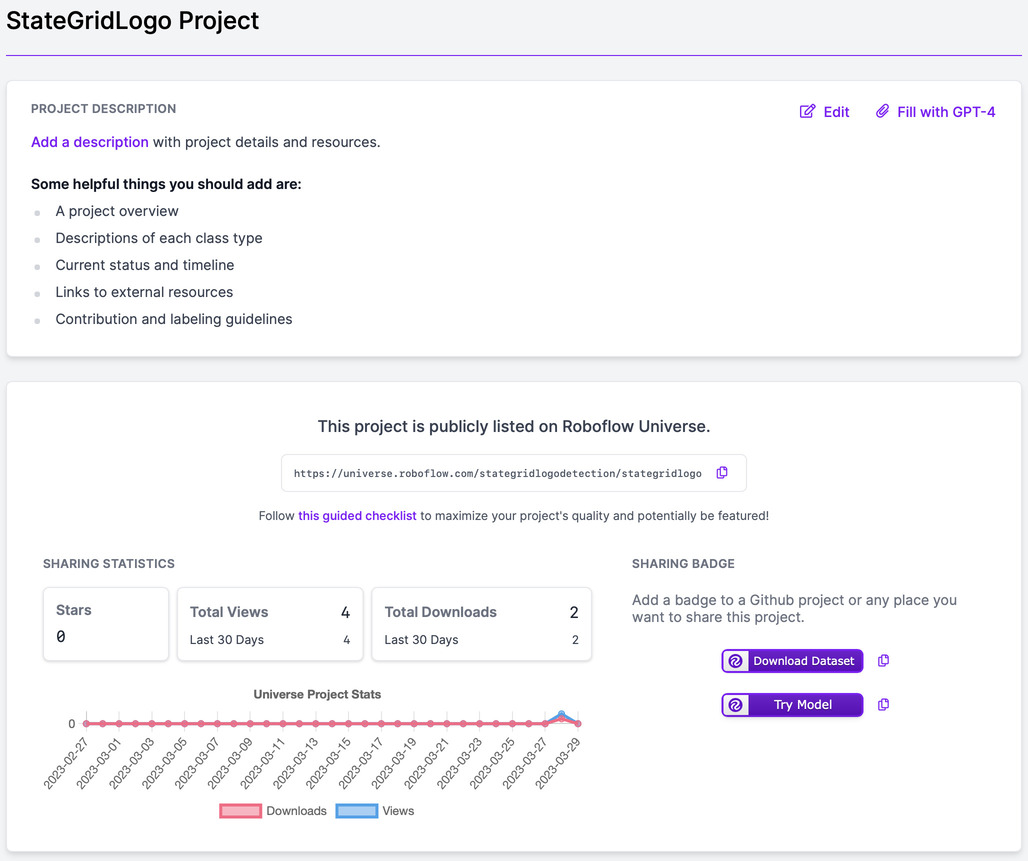Copy the Roboflow Universe project URL

coord(722,473)
